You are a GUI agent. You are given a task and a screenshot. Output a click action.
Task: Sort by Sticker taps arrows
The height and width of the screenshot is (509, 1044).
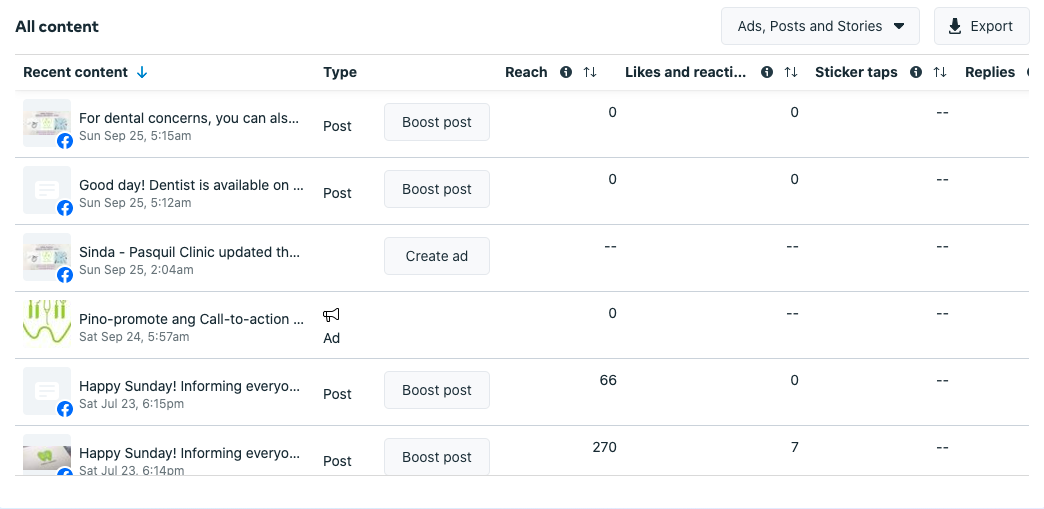point(940,72)
